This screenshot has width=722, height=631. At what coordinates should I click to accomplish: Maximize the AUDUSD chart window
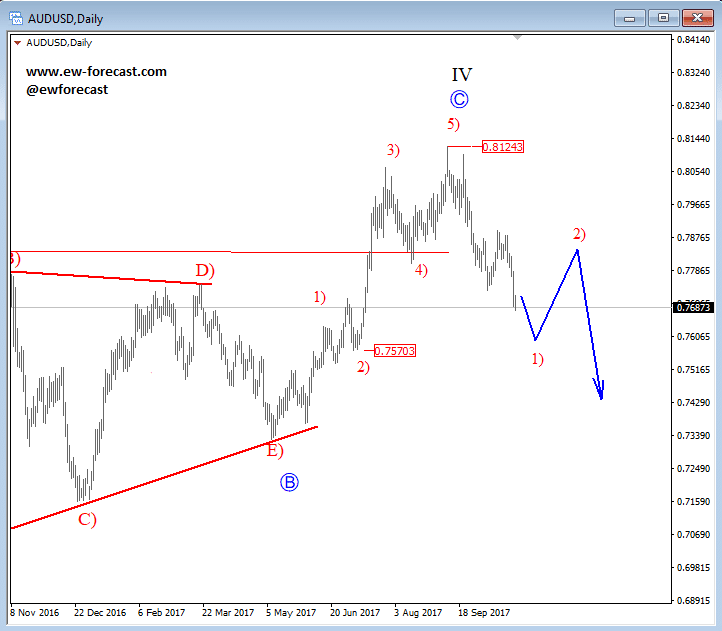point(663,18)
